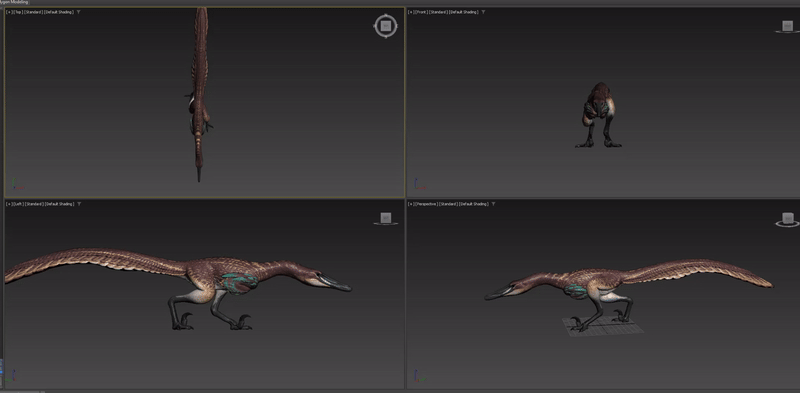Open the Perspective viewport [Default Shading] menu
Screen dimensions: 800x393
[473, 204]
